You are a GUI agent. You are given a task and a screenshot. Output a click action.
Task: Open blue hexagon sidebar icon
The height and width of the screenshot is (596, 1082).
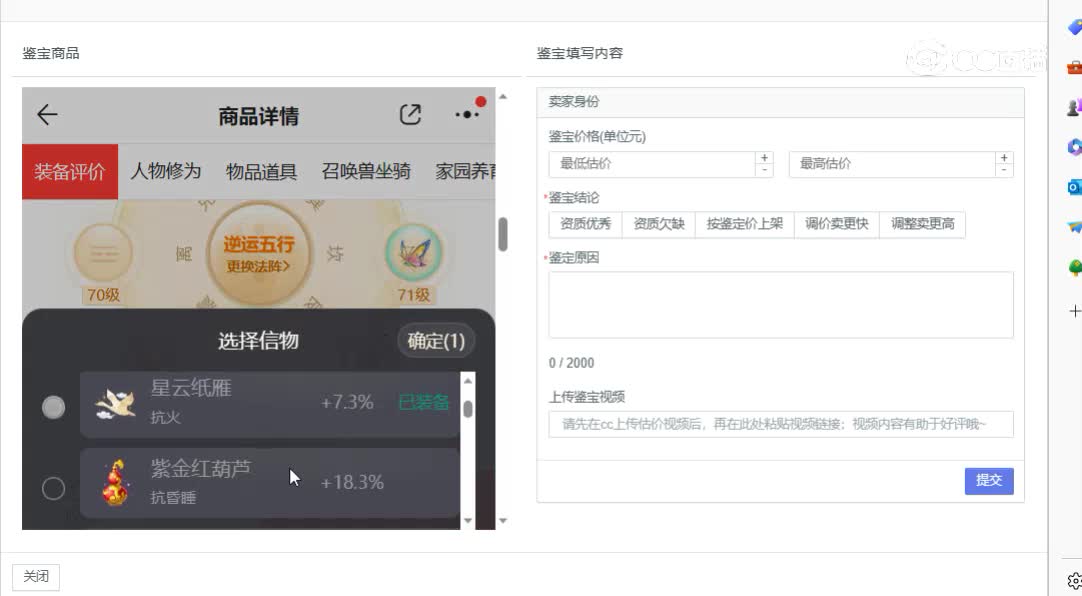[1074, 147]
